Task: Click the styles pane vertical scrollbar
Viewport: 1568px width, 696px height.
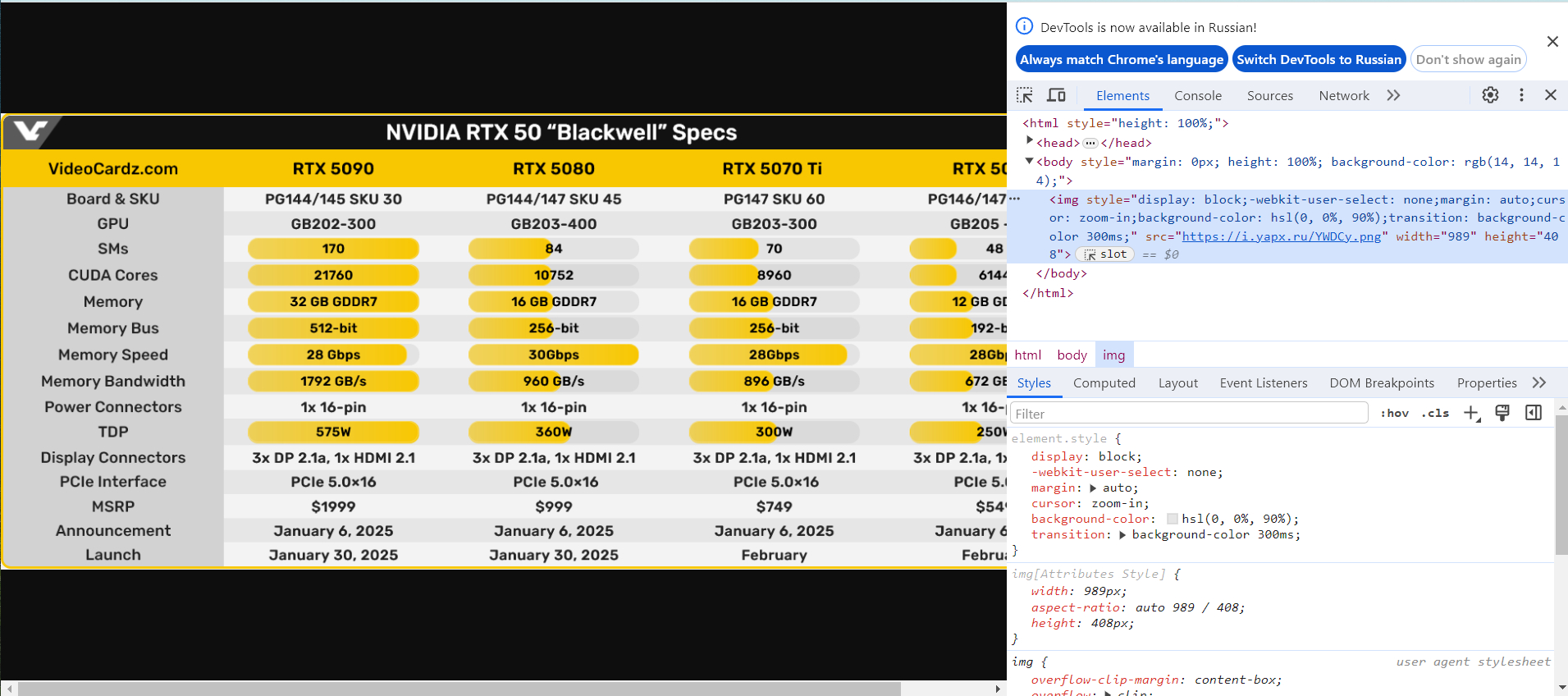Action: pyautogui.click(x=1561, y=484)
